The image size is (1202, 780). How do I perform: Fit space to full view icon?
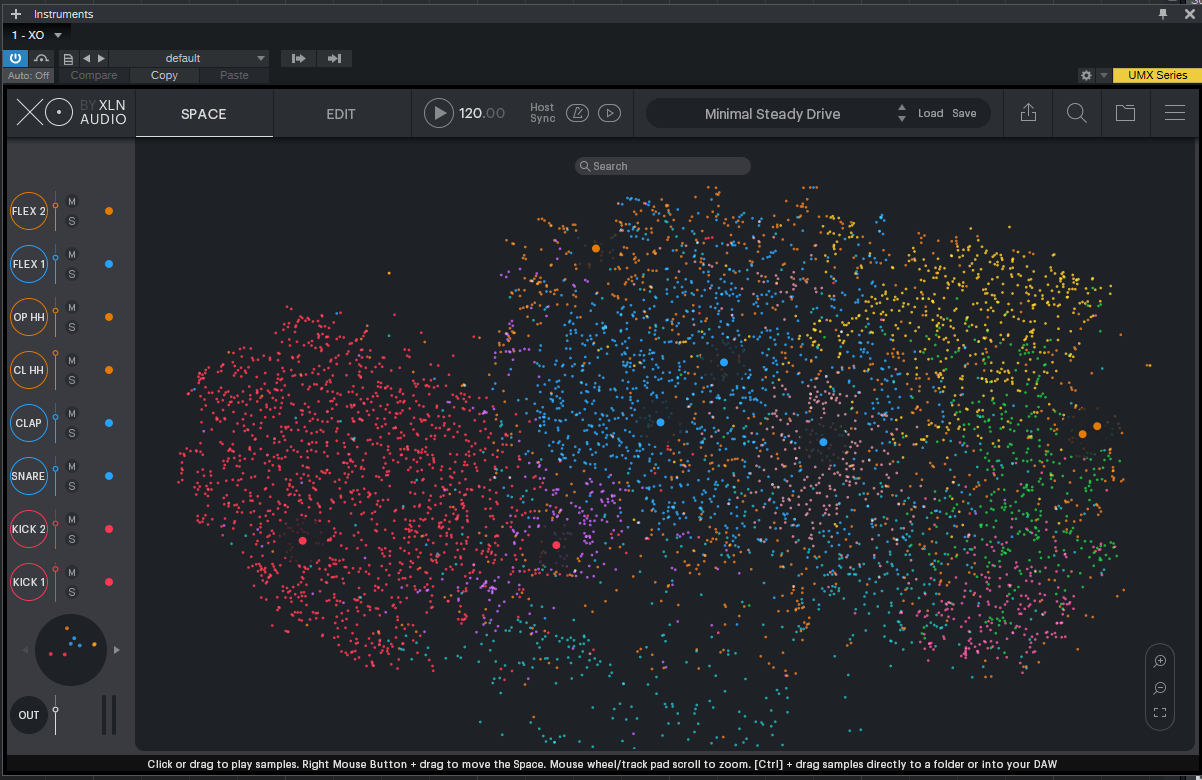(x=1160, y=713)
